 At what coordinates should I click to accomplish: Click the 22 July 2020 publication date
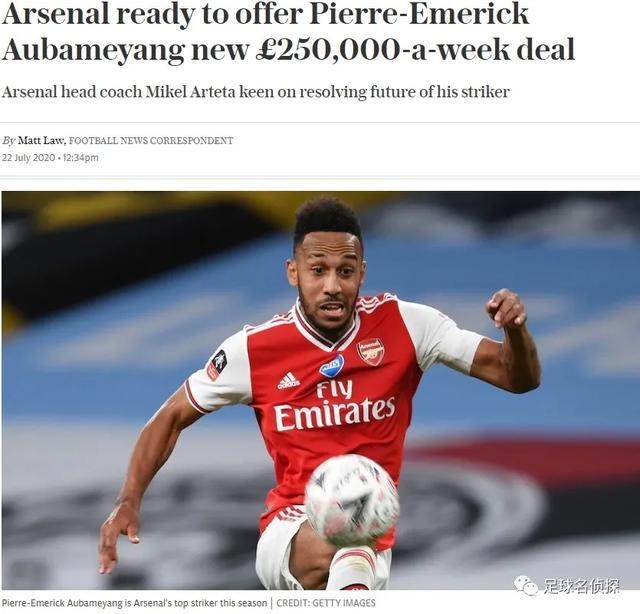coord(28,158)
